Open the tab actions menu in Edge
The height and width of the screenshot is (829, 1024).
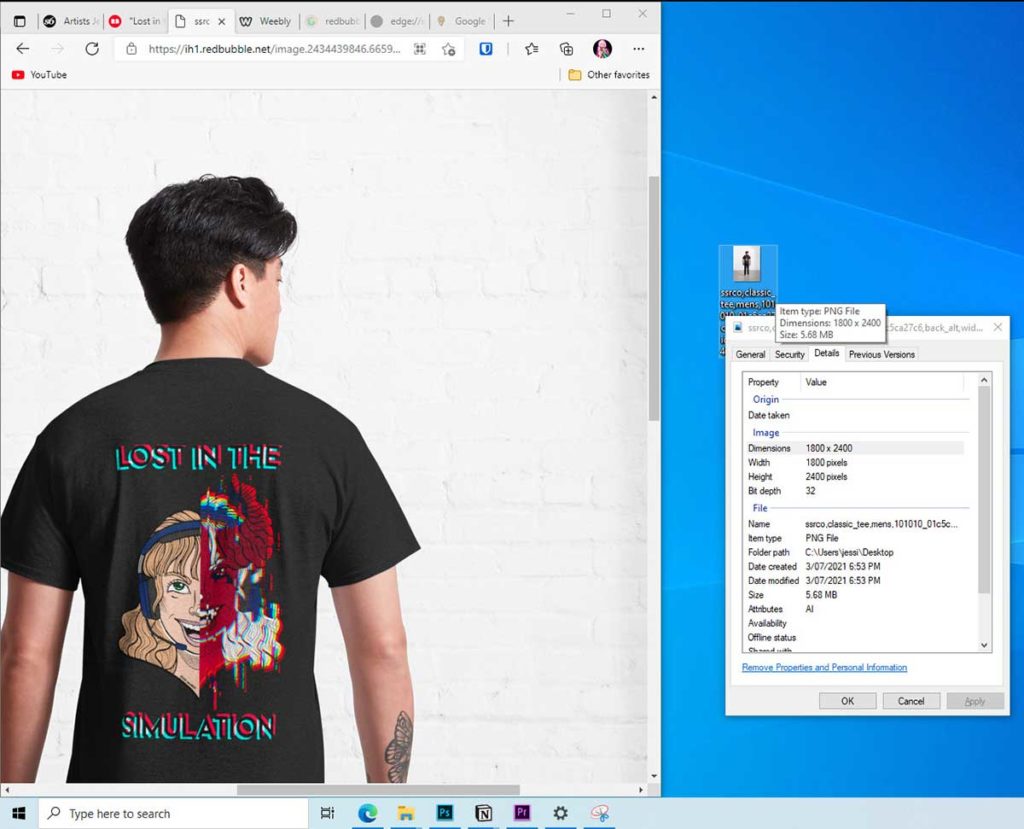pyautogui.click(x=20, y=21)
